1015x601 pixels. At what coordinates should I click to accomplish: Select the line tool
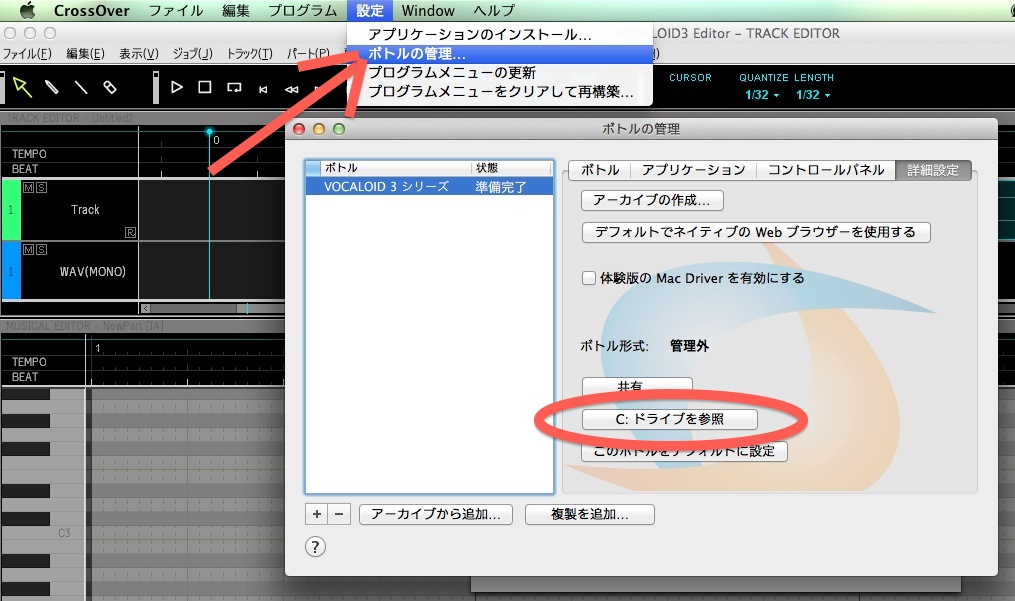tap(81, 87)
